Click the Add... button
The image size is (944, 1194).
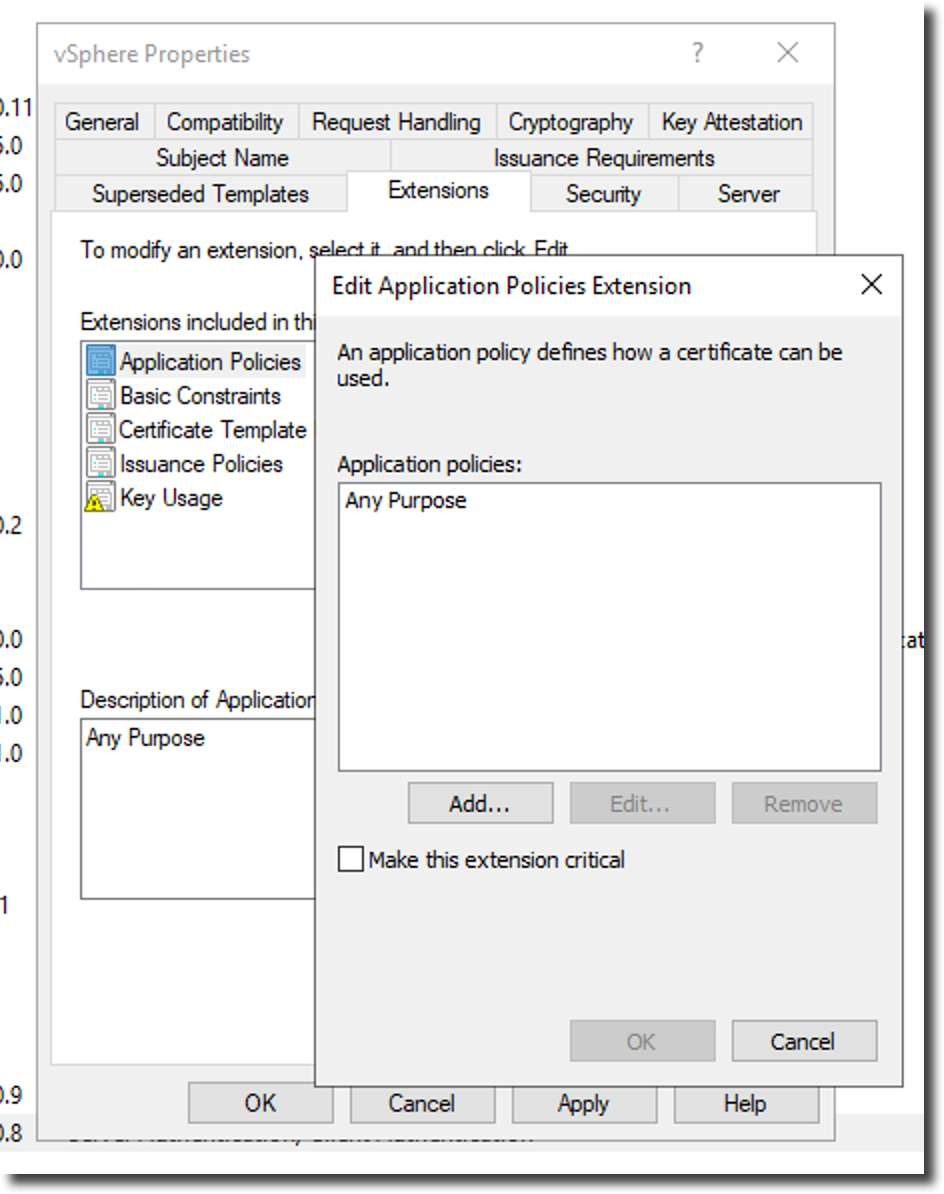coord(480,803)
